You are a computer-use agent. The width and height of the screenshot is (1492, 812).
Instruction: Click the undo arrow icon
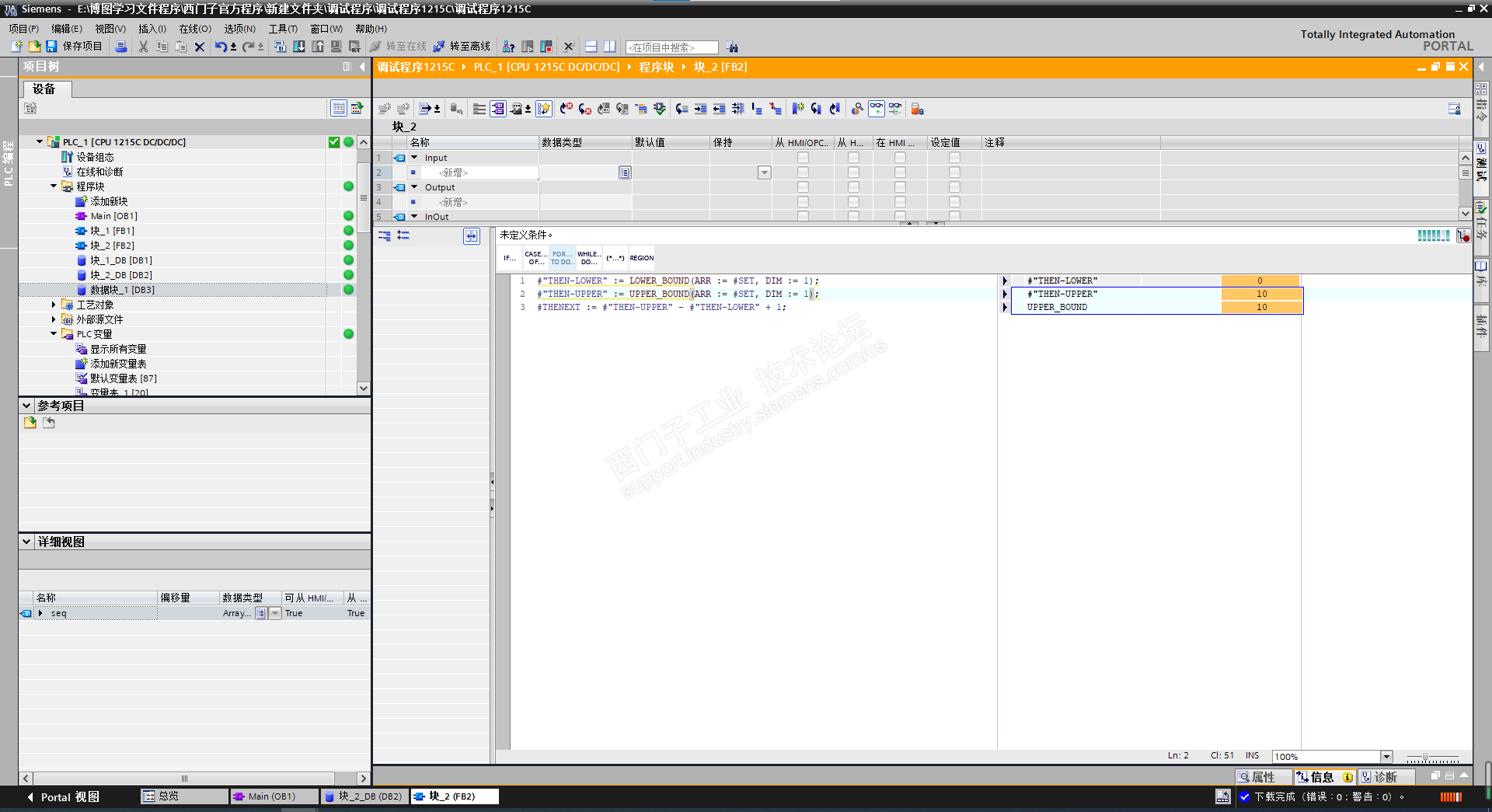(x=221, y=47)
